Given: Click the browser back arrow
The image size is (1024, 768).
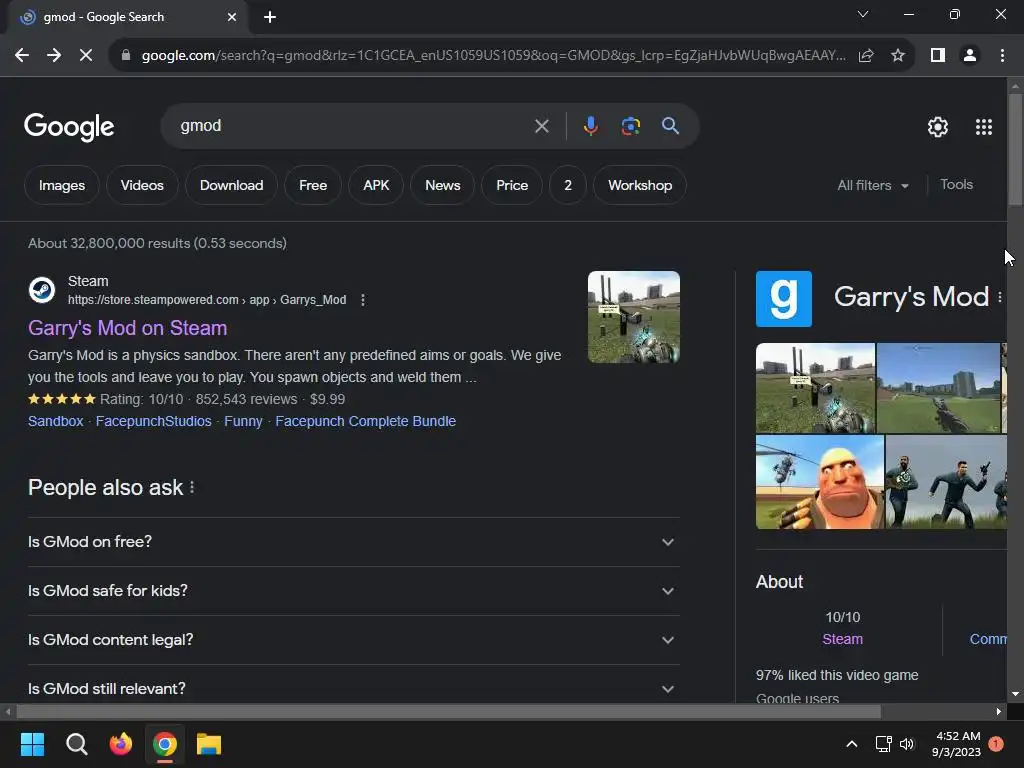Looking at the screenshot, I should pos(22,56).
